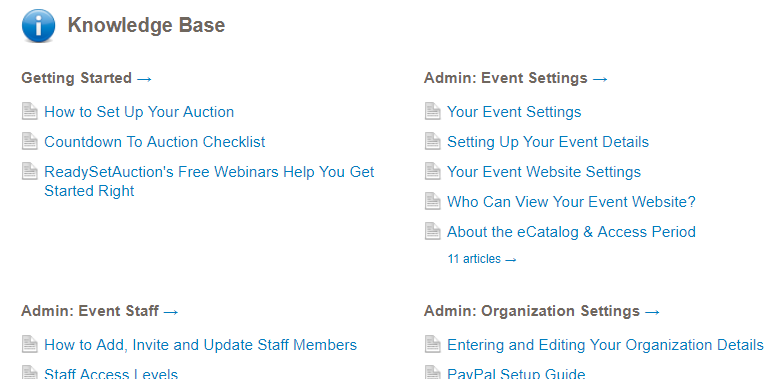
Task: Click document icon beside How to Set Up Your Auction
Action: [x=29, y=111]
